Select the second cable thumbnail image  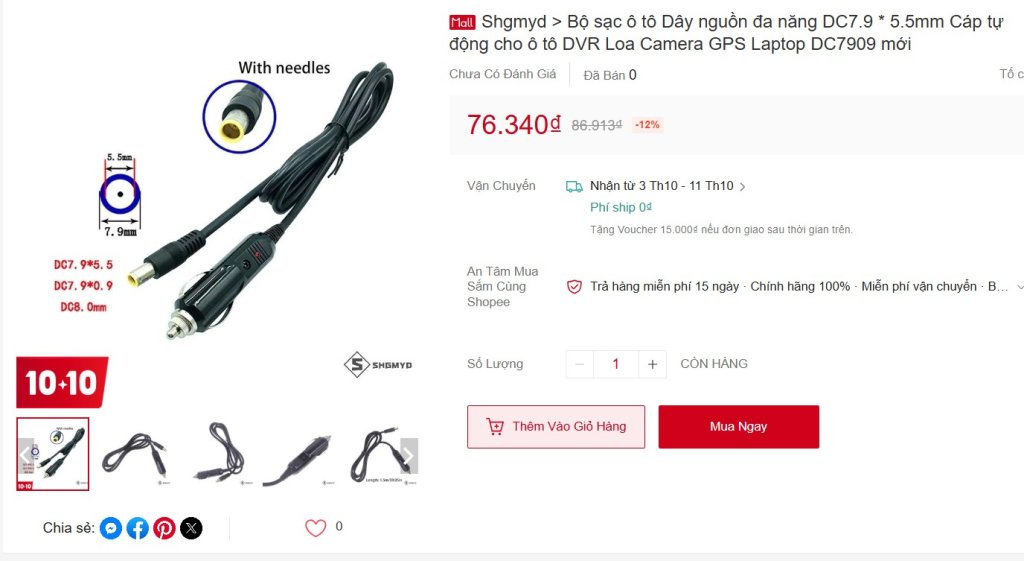point(136,455)
